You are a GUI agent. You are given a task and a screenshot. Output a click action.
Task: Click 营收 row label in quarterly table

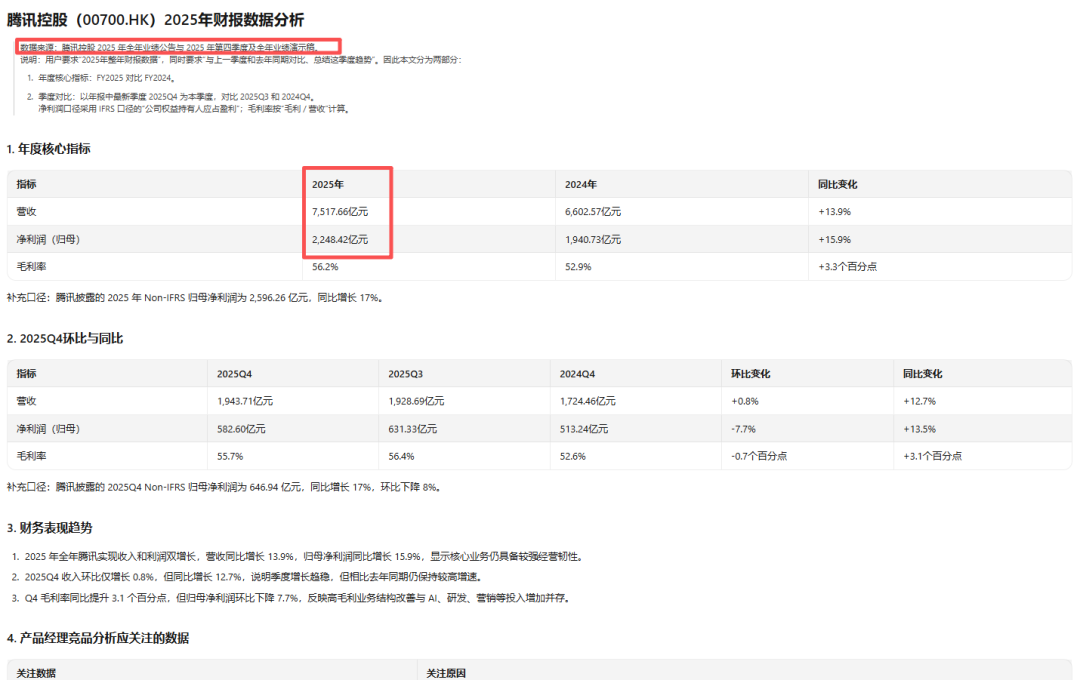(26, 401)
